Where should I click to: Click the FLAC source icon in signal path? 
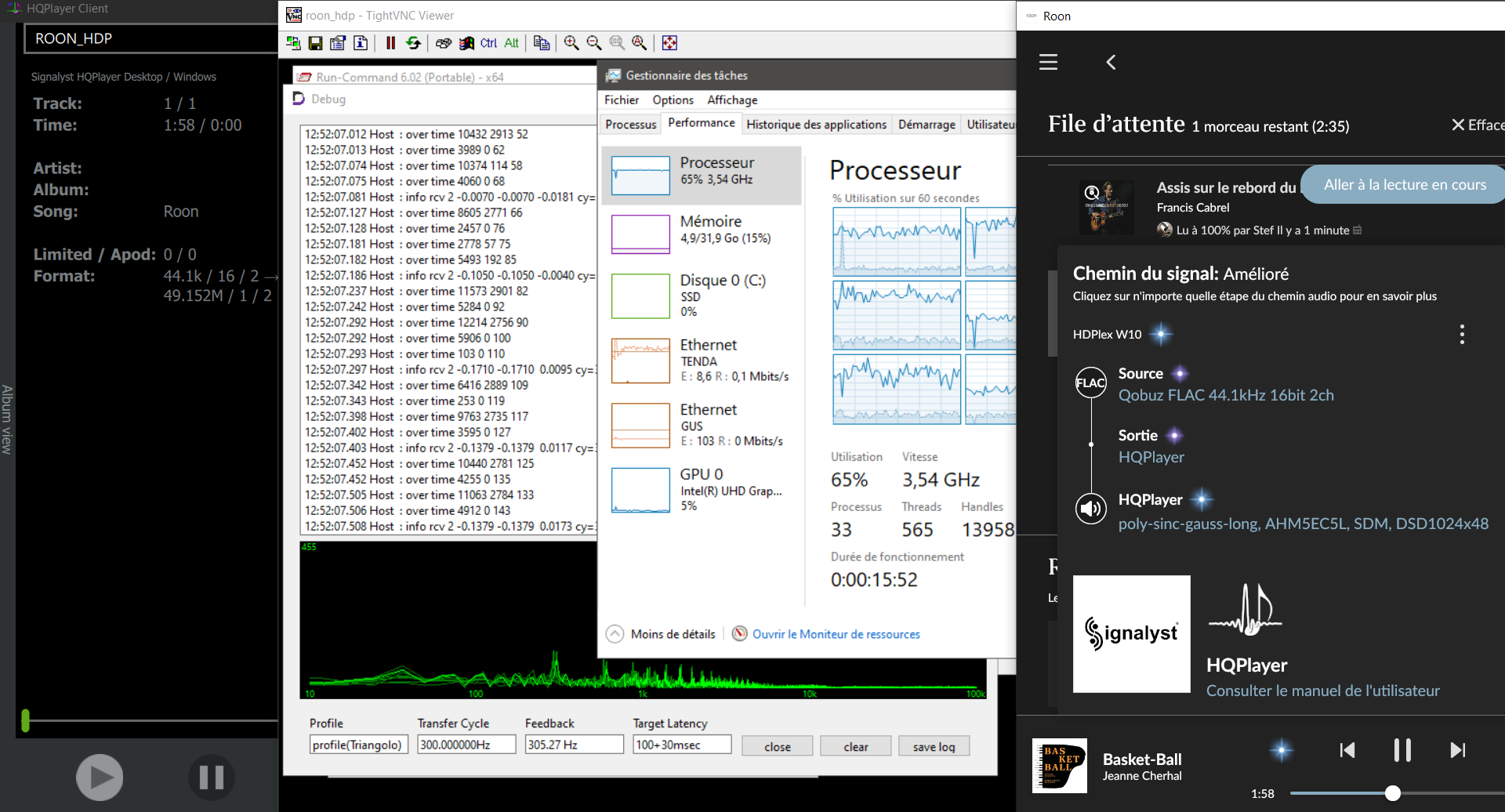click(1090, 382)
